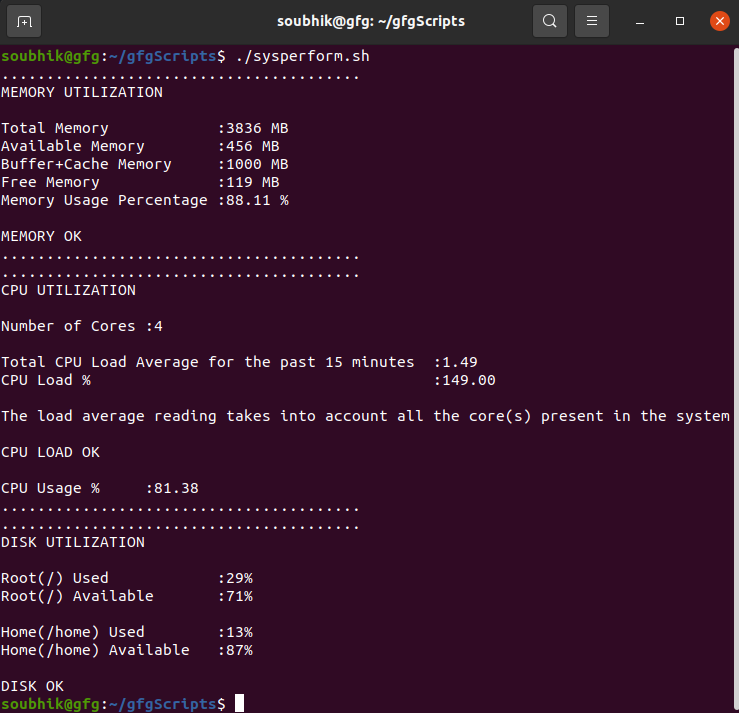Viewport: 739px width, 713px height.
Task: Click the Home(/home) Used label
Action: [73, 632]
